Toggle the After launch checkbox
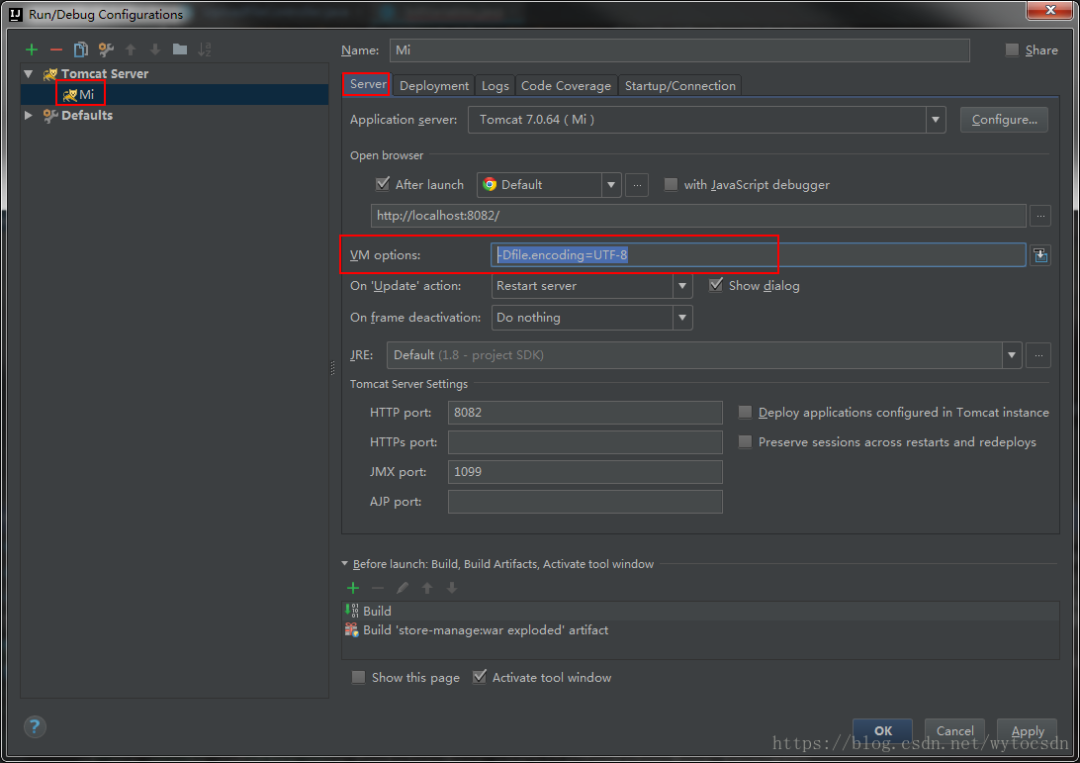The height and width of the screenshot is (763, 1080). (383, 184)
